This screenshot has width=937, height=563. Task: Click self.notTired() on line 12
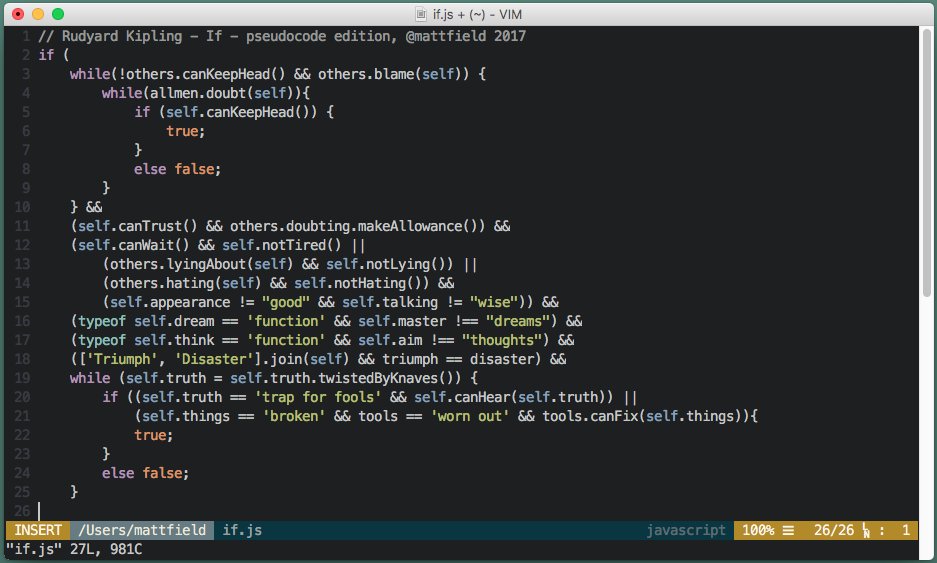281,245
